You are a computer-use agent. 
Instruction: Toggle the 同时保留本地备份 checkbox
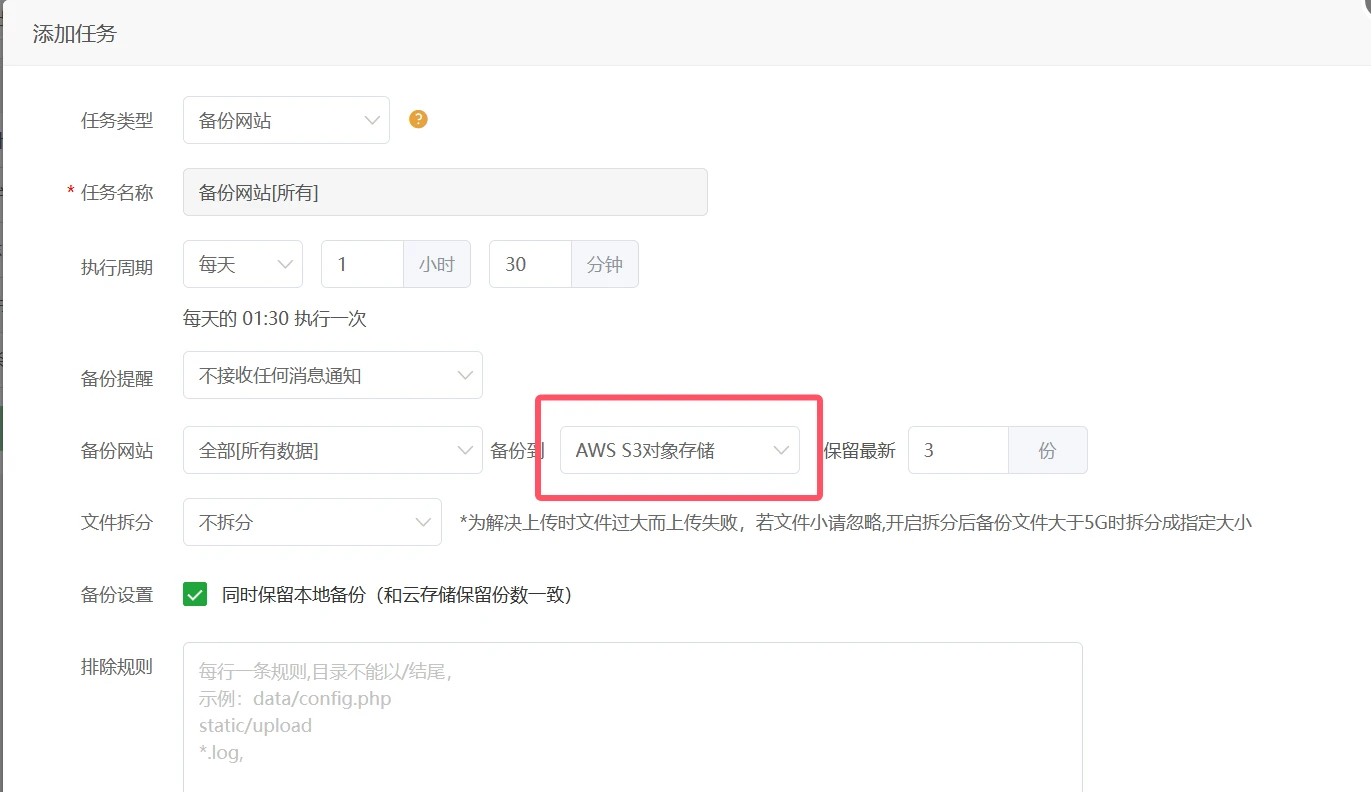195,595
